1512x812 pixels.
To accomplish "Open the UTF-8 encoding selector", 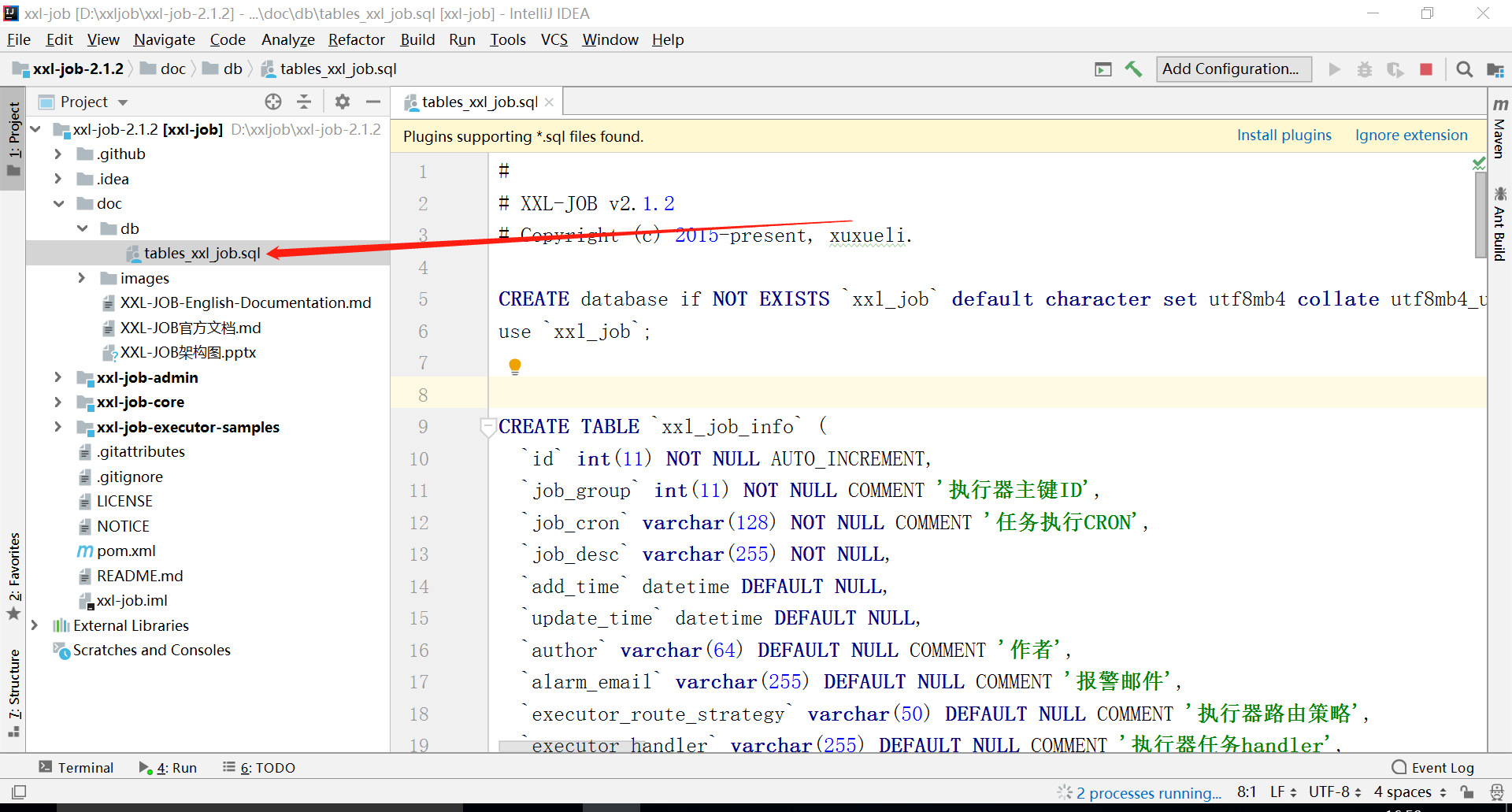I will tap(1335, 792).
